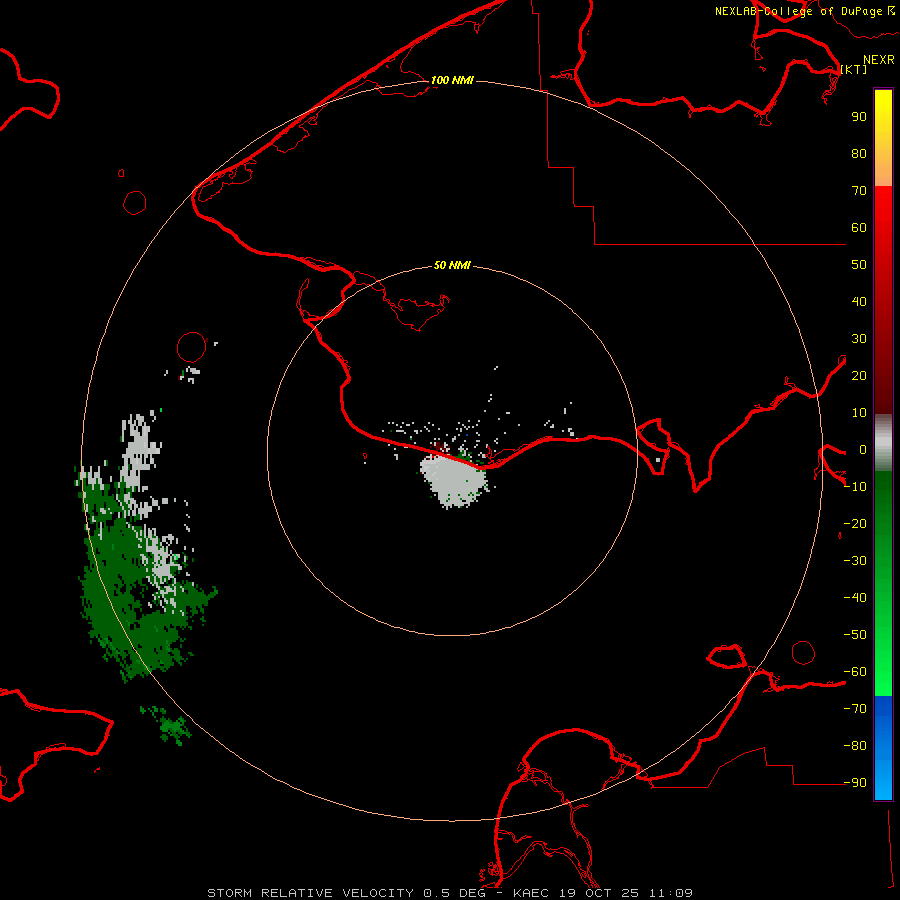Screen dimensions: 900x900
Task: Select the "-30" value on the velocity scale
Action: [x=855, y=561]
